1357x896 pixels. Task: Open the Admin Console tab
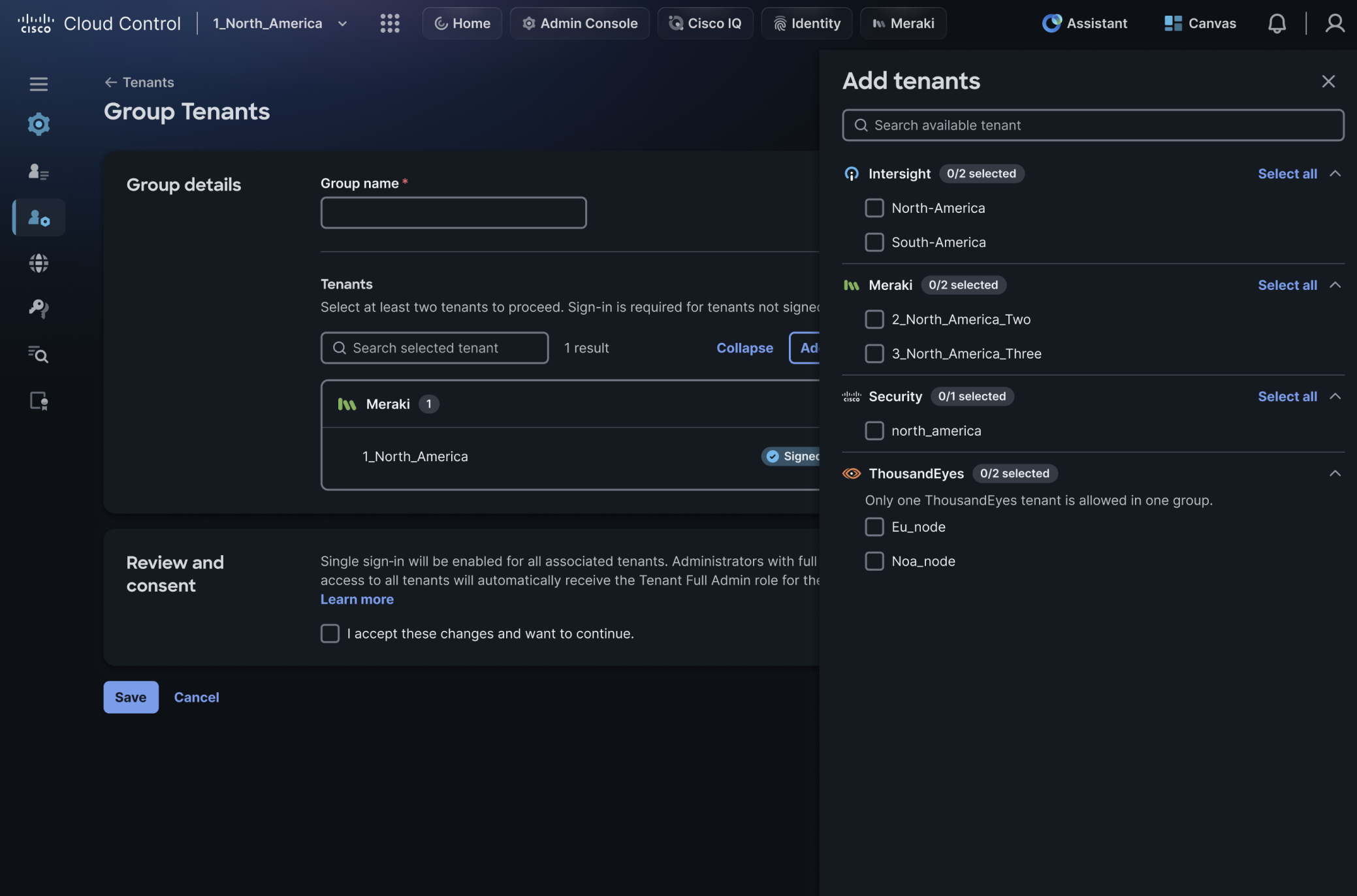pos(579,24)
